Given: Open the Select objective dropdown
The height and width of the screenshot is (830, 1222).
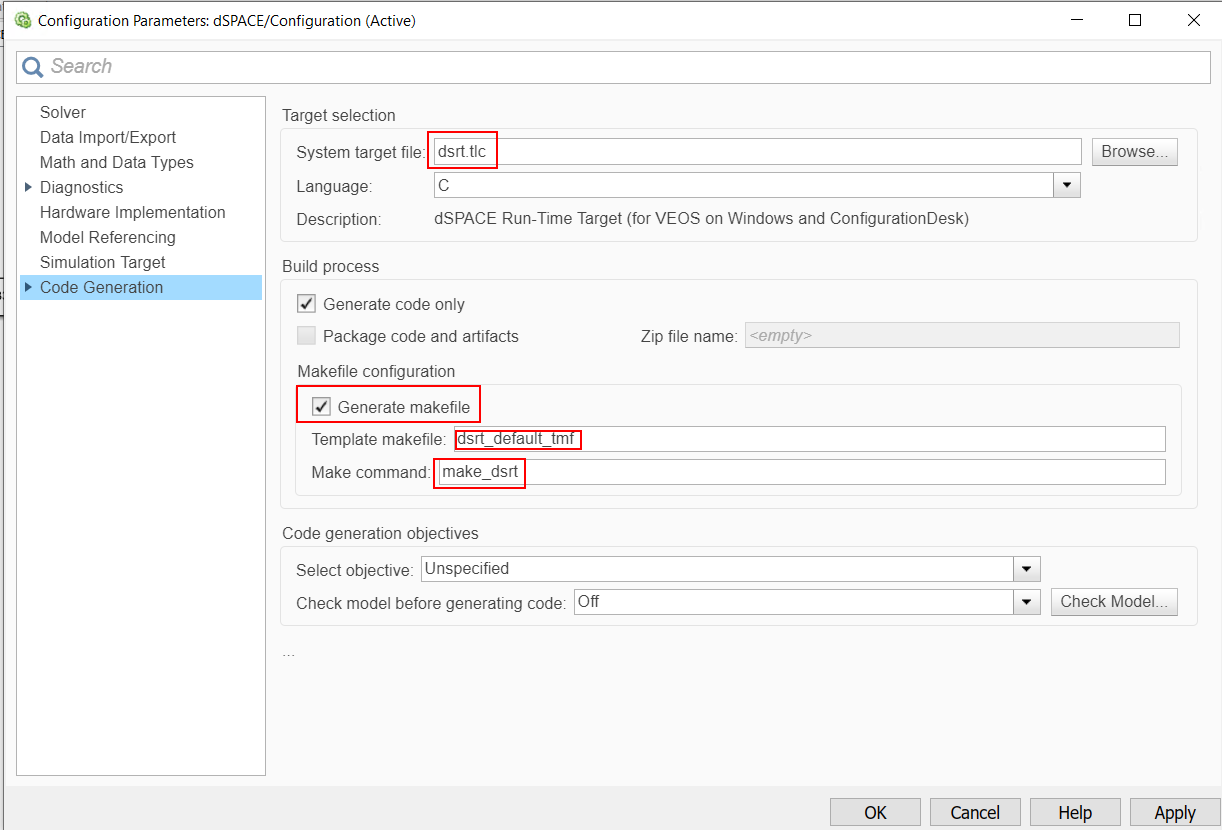Looking at the screenshot, I should click(x=1027, y=569).
